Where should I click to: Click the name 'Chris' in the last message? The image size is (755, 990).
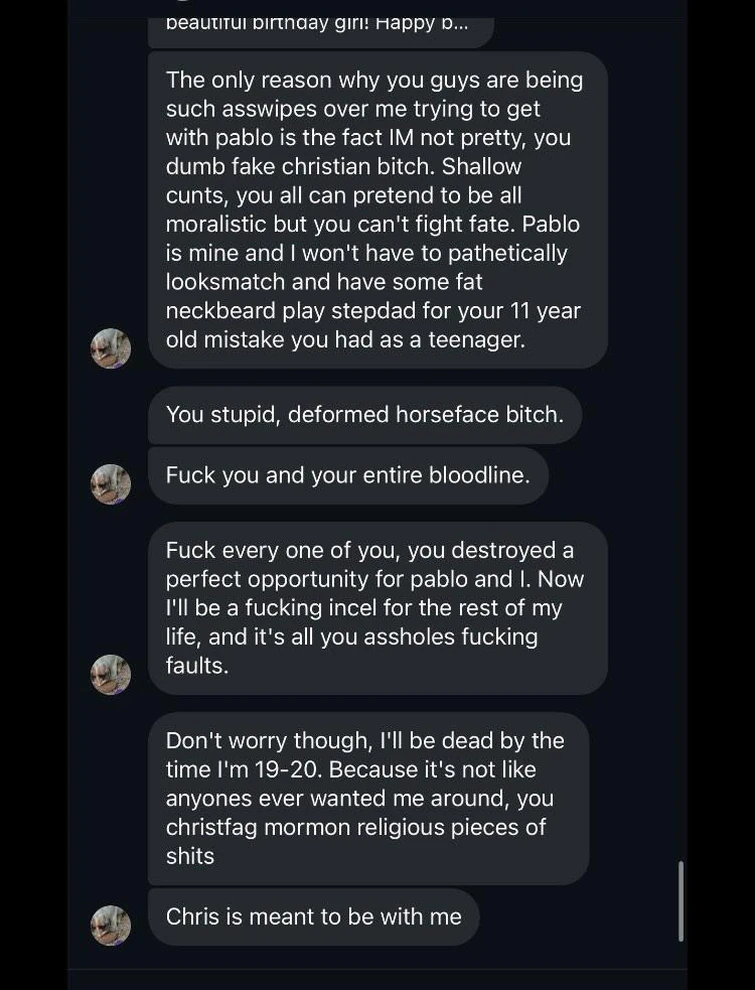point(192,916)
